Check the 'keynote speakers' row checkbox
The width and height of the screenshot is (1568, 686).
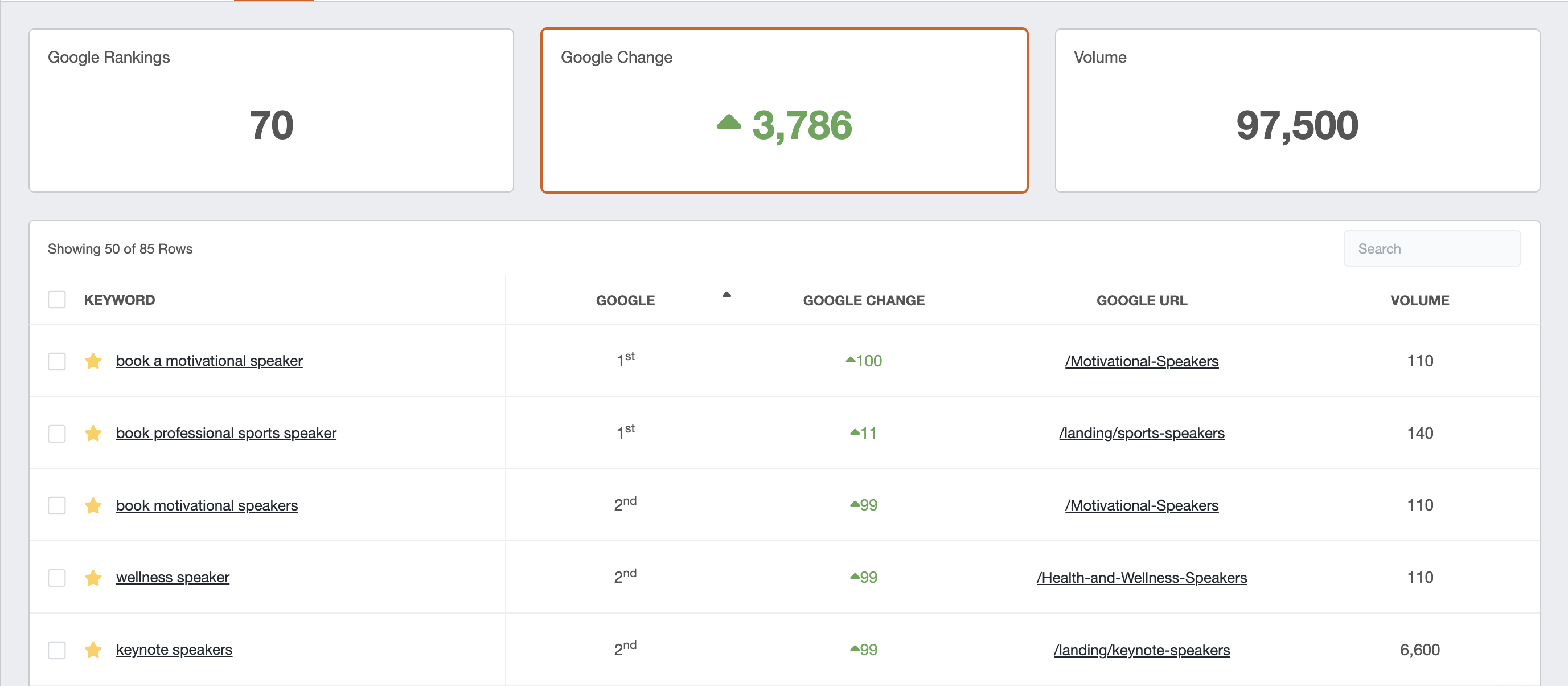(56, 650)
